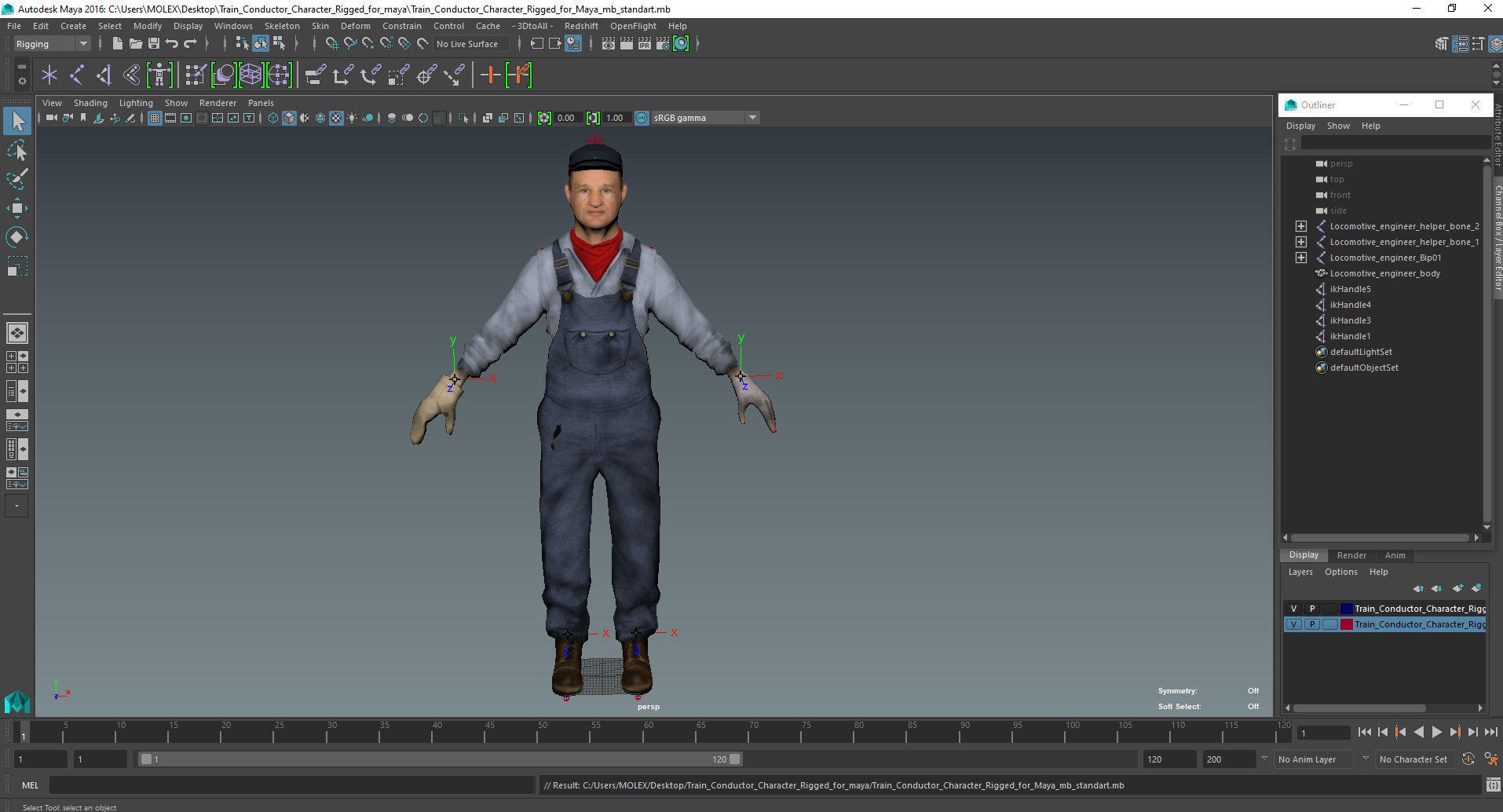Click the single pane layout icon
Image resolution: width=1503 pixels, height=812 pixels.
pyautogui.click(x=17, y=333)
